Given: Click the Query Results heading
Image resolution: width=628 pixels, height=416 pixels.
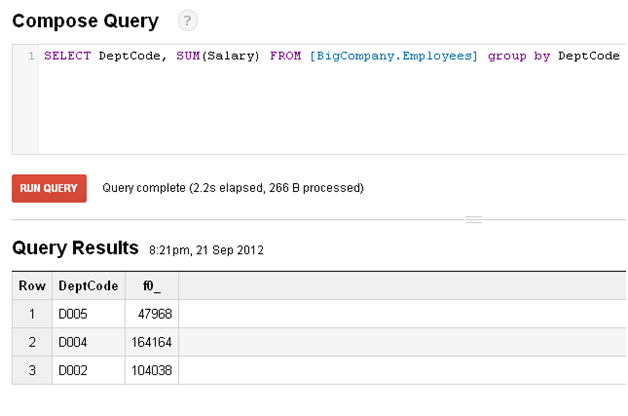Looking at the screenshot, I should [x=75, y=248].
